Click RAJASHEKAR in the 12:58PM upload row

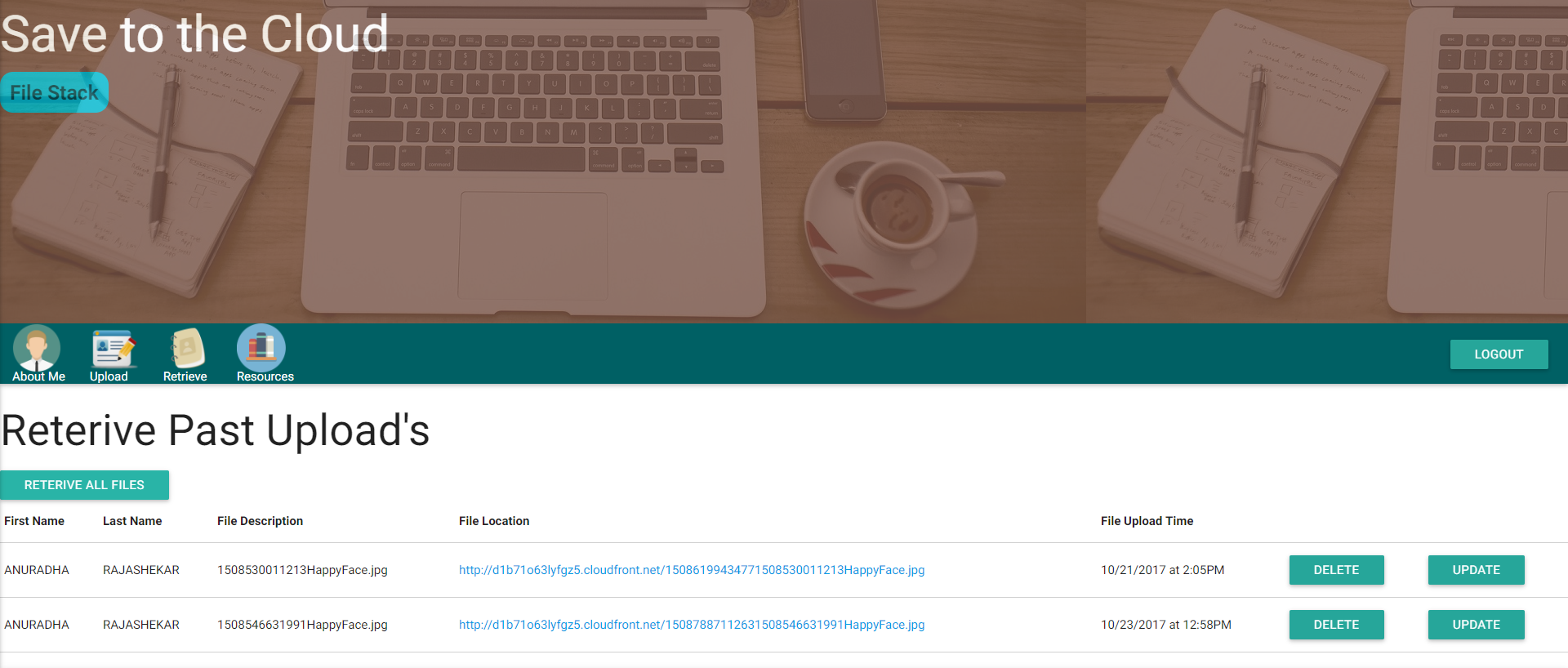[x=141, y=625]
